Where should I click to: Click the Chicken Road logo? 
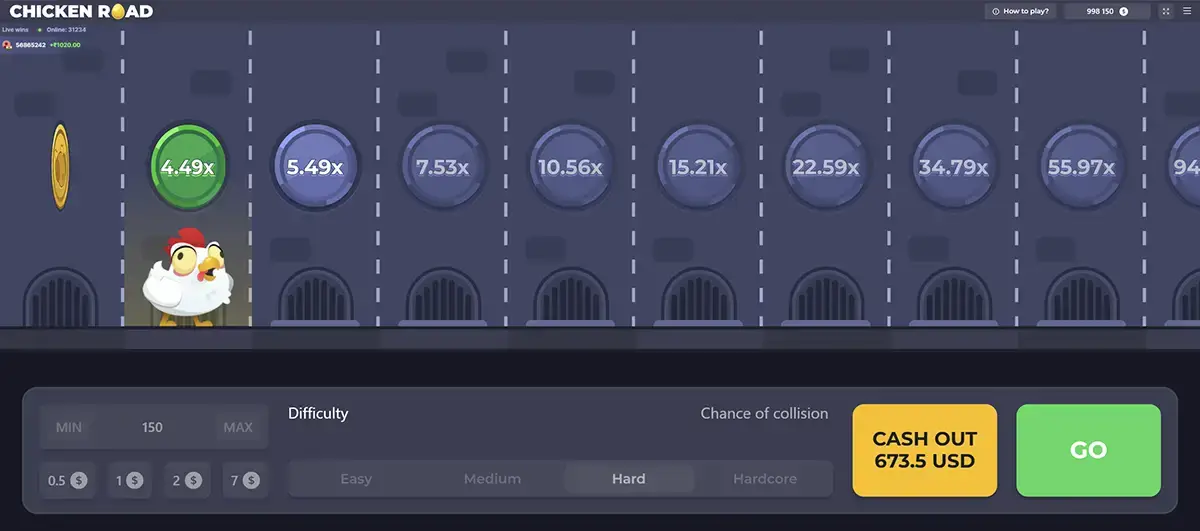81,12
